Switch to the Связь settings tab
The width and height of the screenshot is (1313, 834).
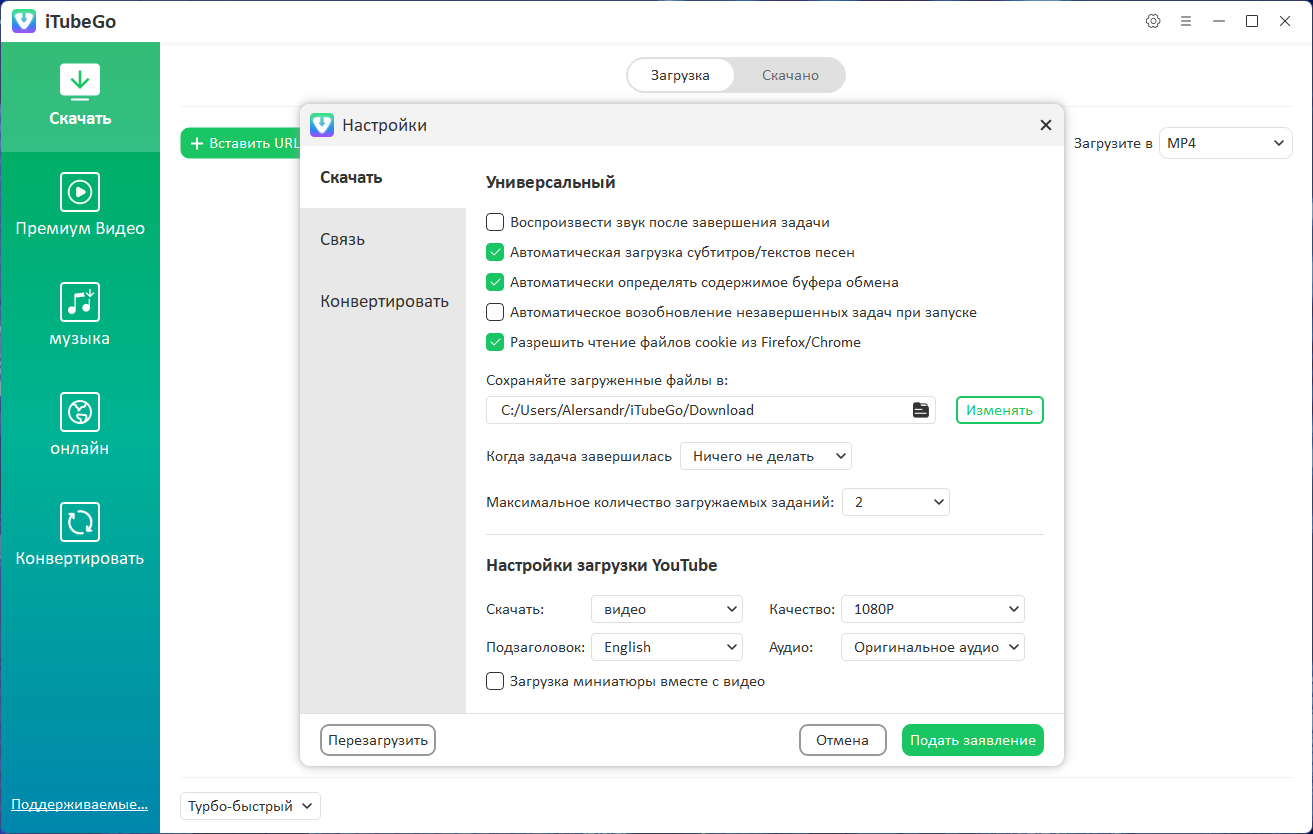coord(343,240)
